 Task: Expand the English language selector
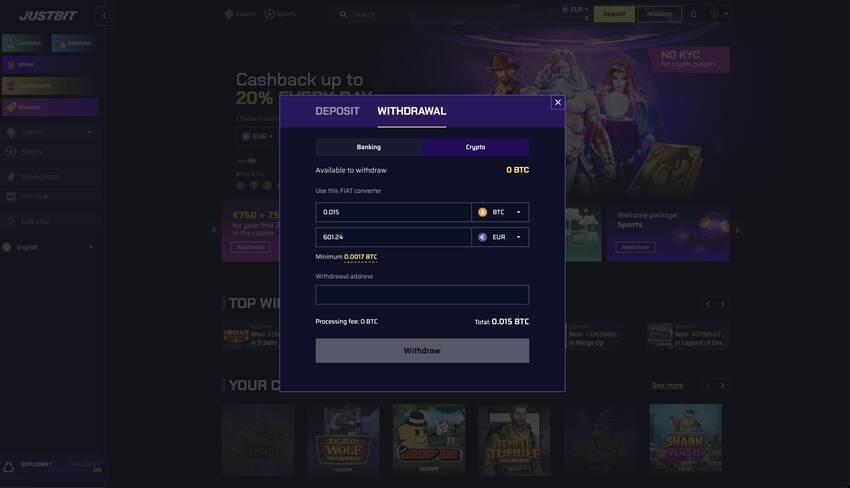[x=49, y=247]
